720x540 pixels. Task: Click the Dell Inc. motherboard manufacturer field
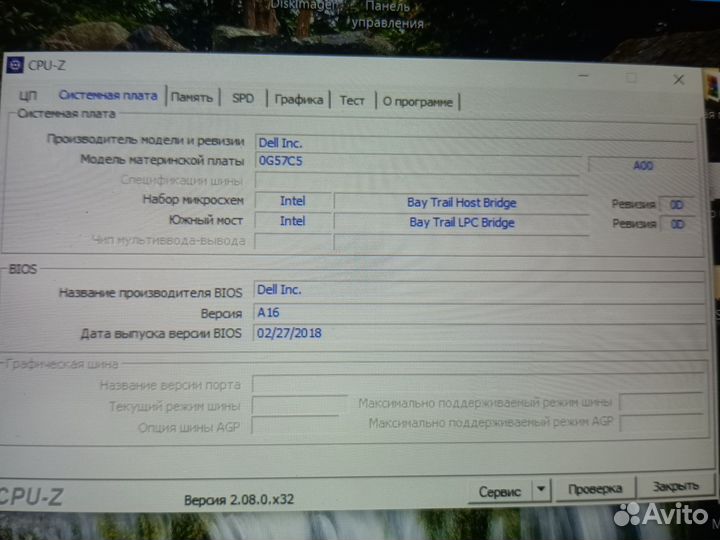(474, 143)
